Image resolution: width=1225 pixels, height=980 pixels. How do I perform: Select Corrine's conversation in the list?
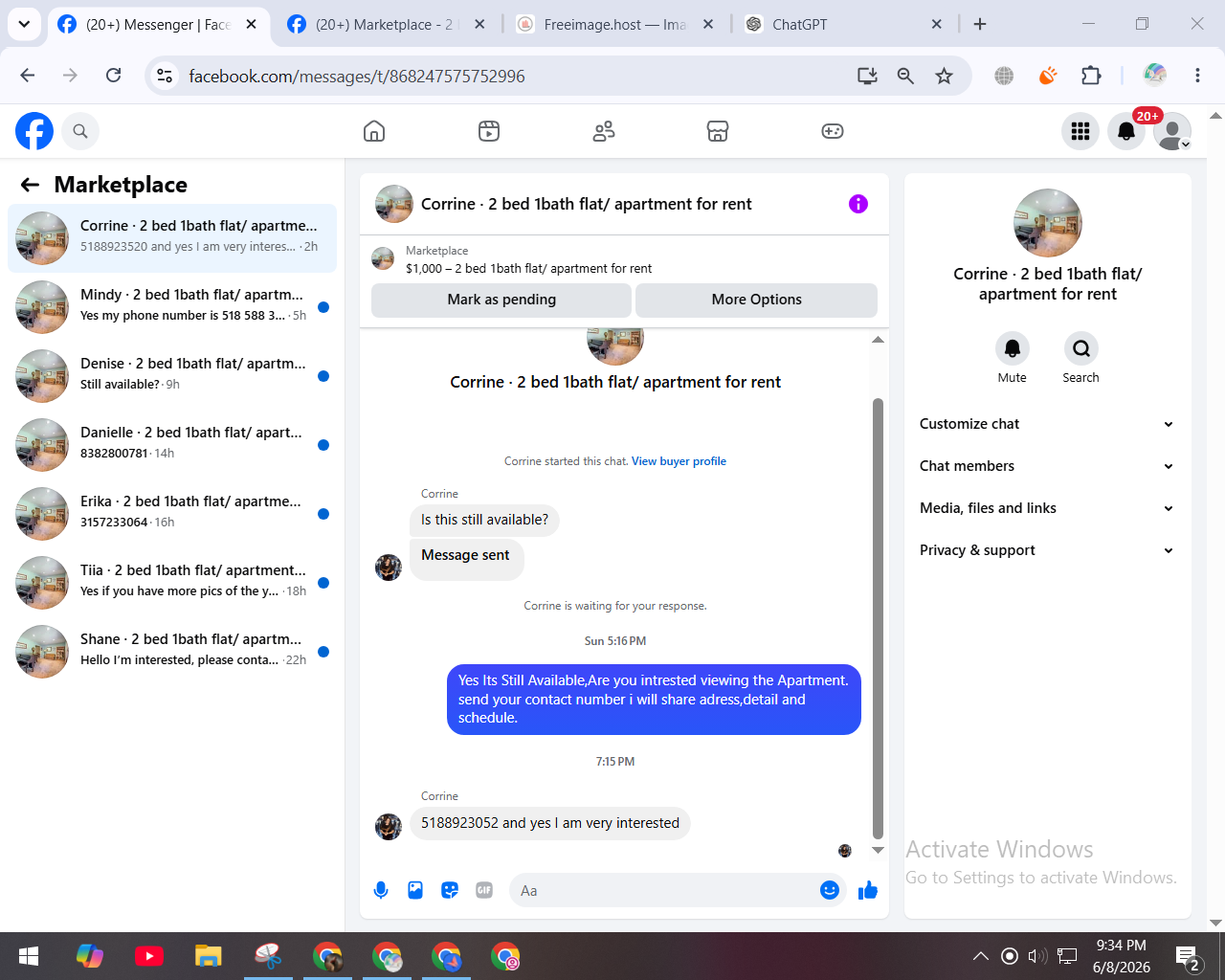point(172,238)
